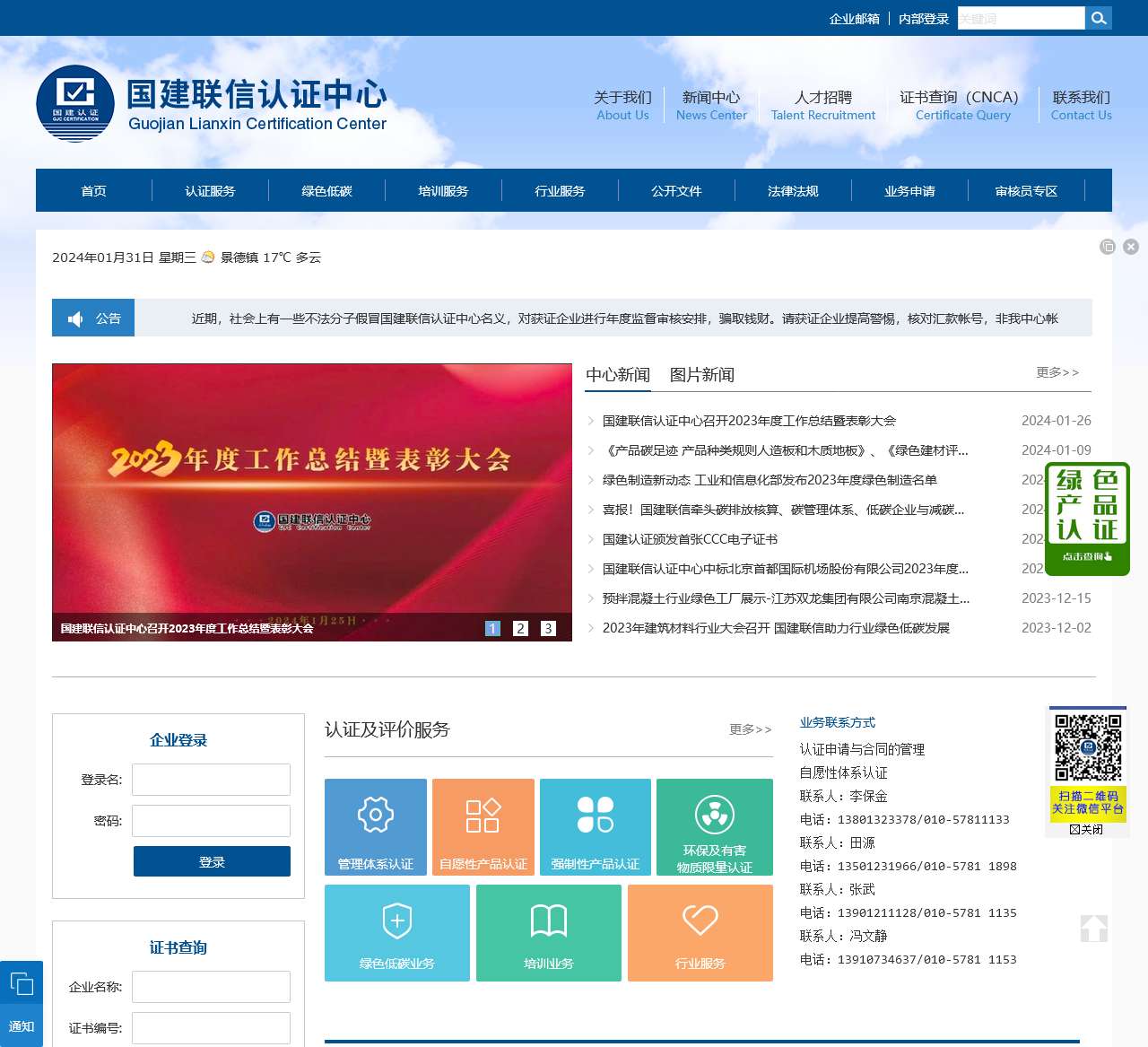Image resolution: width=1148 pixels, height=1047 pixels.
Task: Click the announcement speaker icon
Action: coord(75,318)
